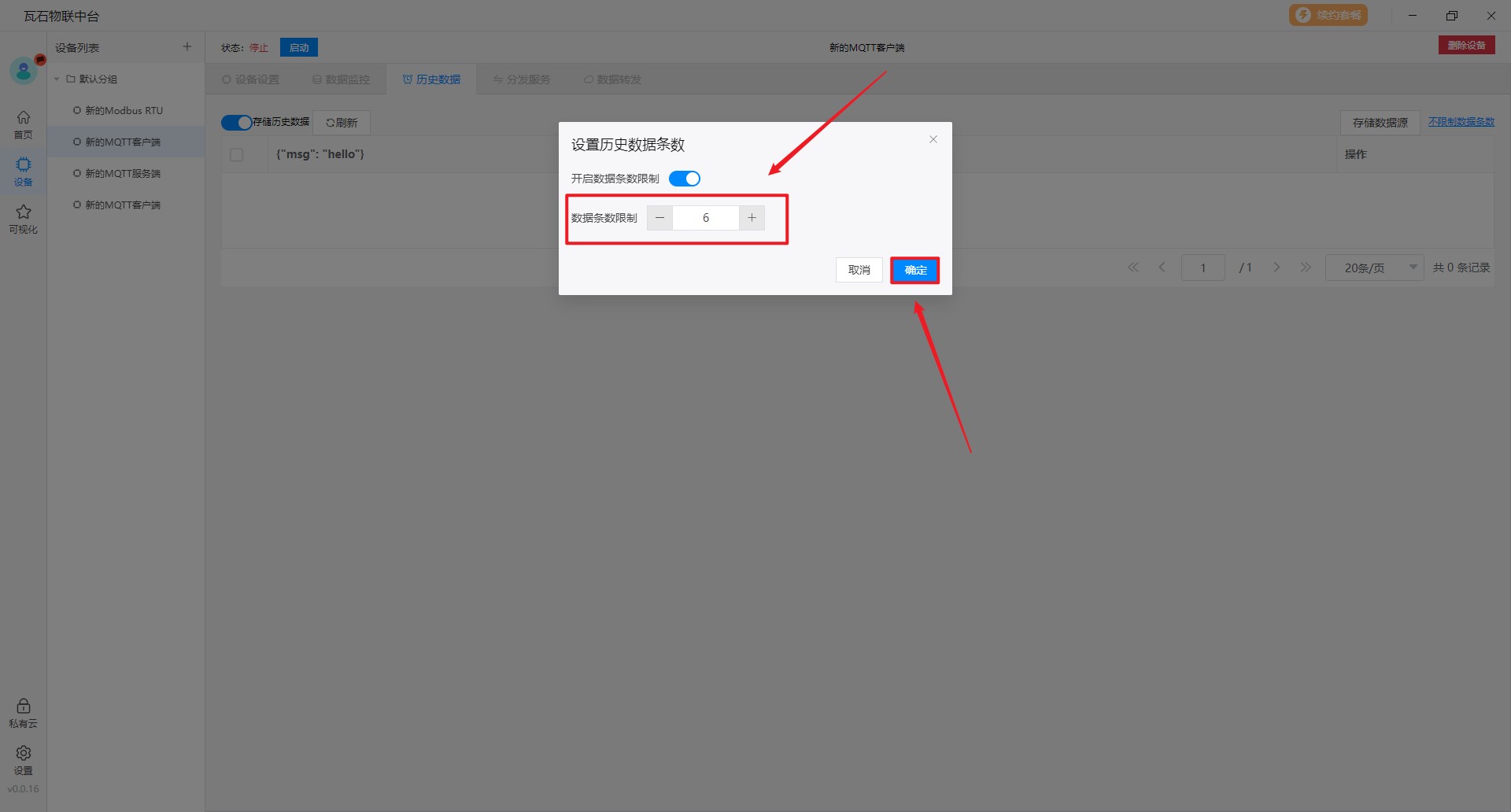
Task: Click the 不限制数据条数 link
Action: coord(1461,122)
